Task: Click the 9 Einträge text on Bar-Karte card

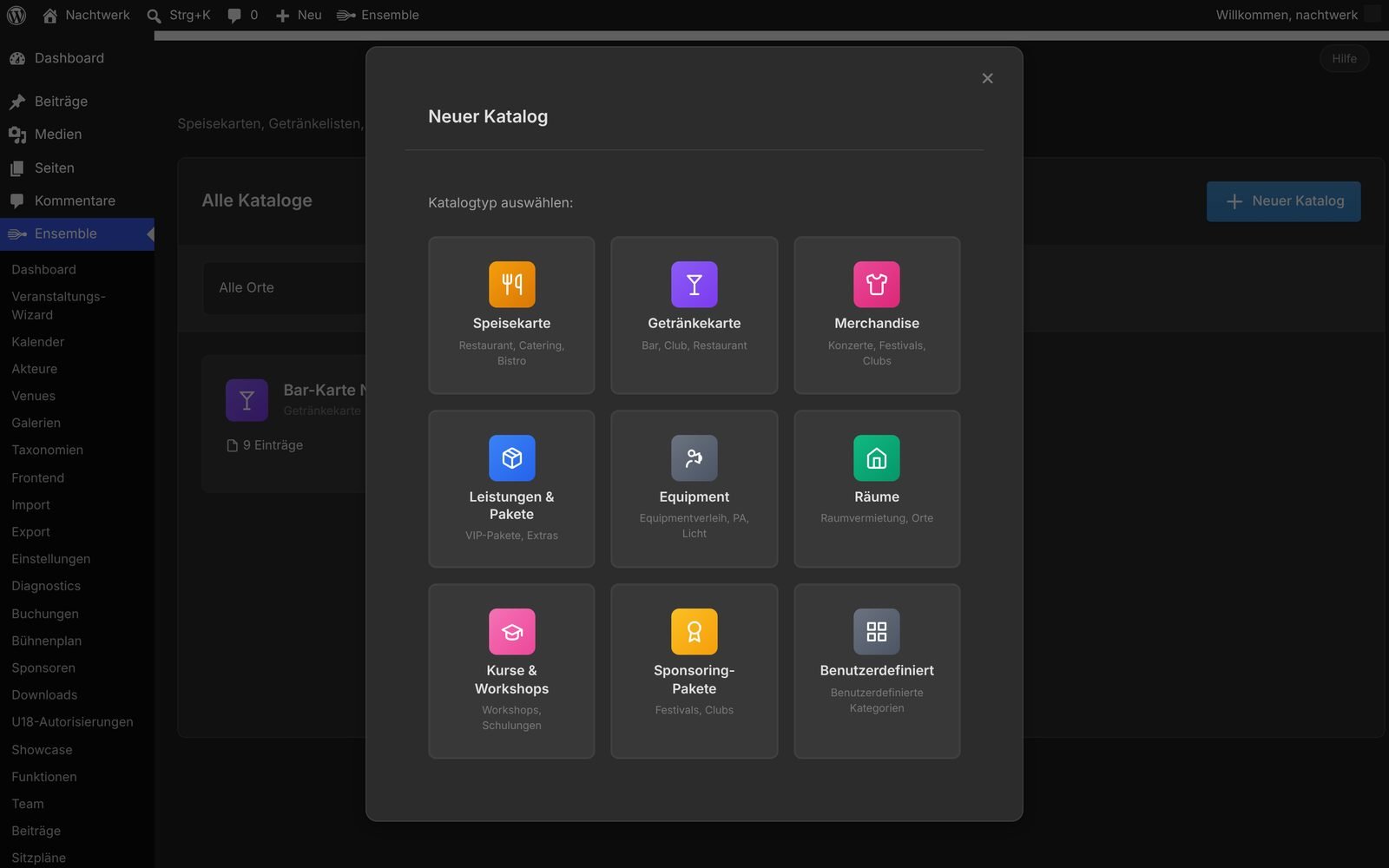Action: (x=273, y=445)
